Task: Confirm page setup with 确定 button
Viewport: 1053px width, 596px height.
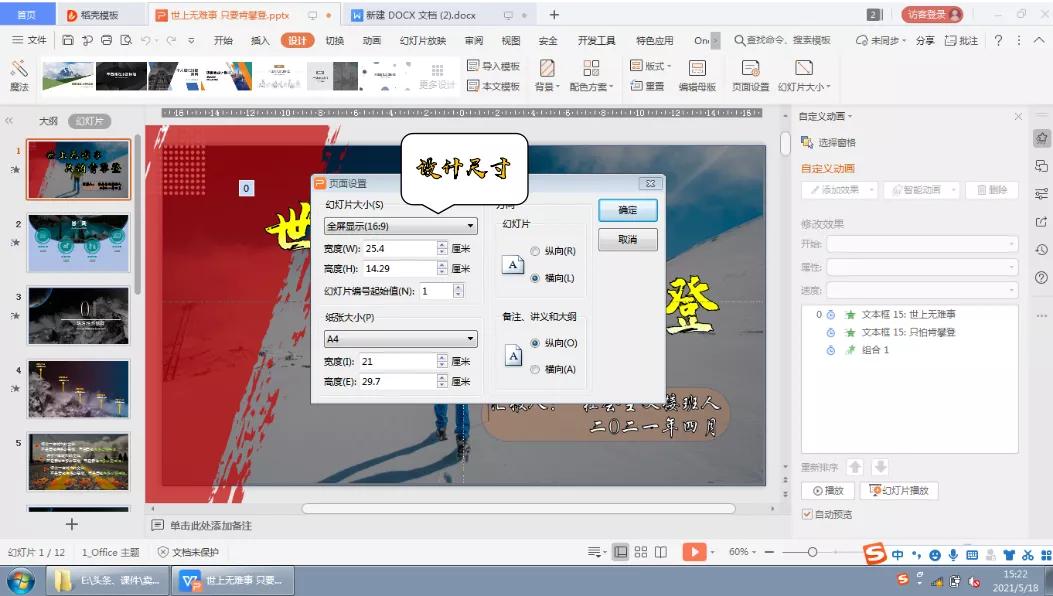Action: coord(627,210)
